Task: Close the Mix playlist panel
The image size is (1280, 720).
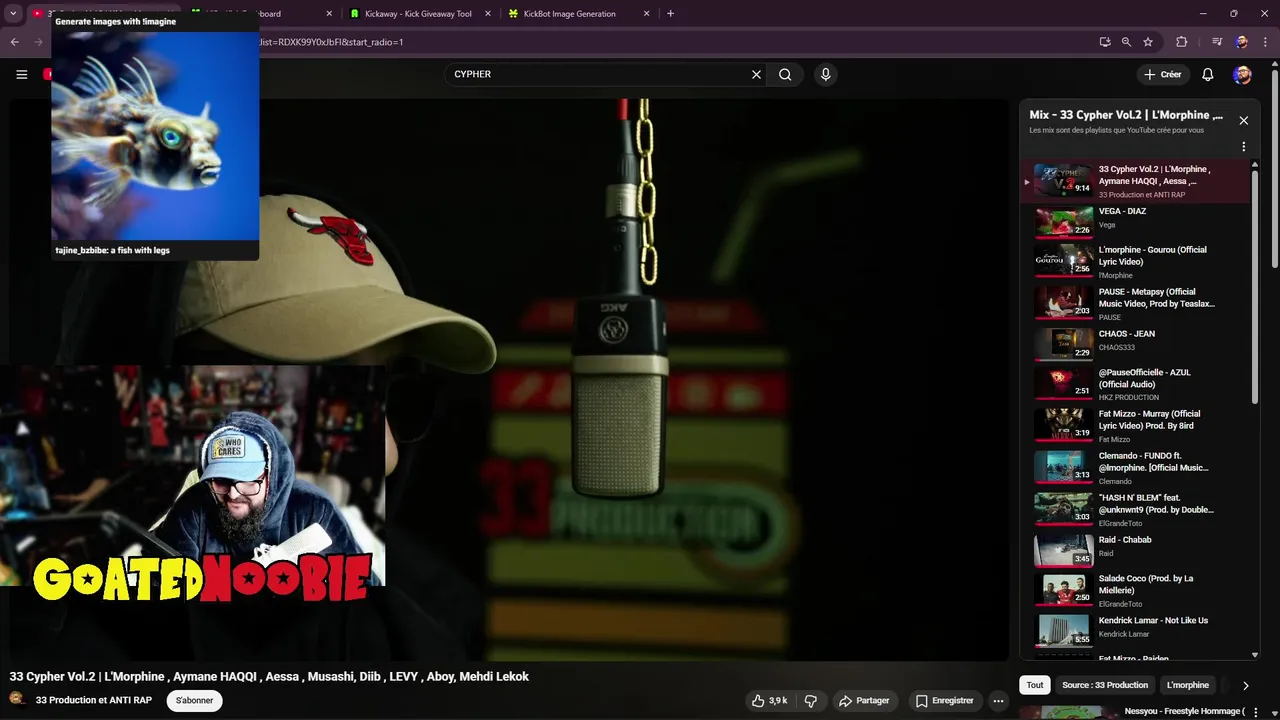Action: (1243, 120)
